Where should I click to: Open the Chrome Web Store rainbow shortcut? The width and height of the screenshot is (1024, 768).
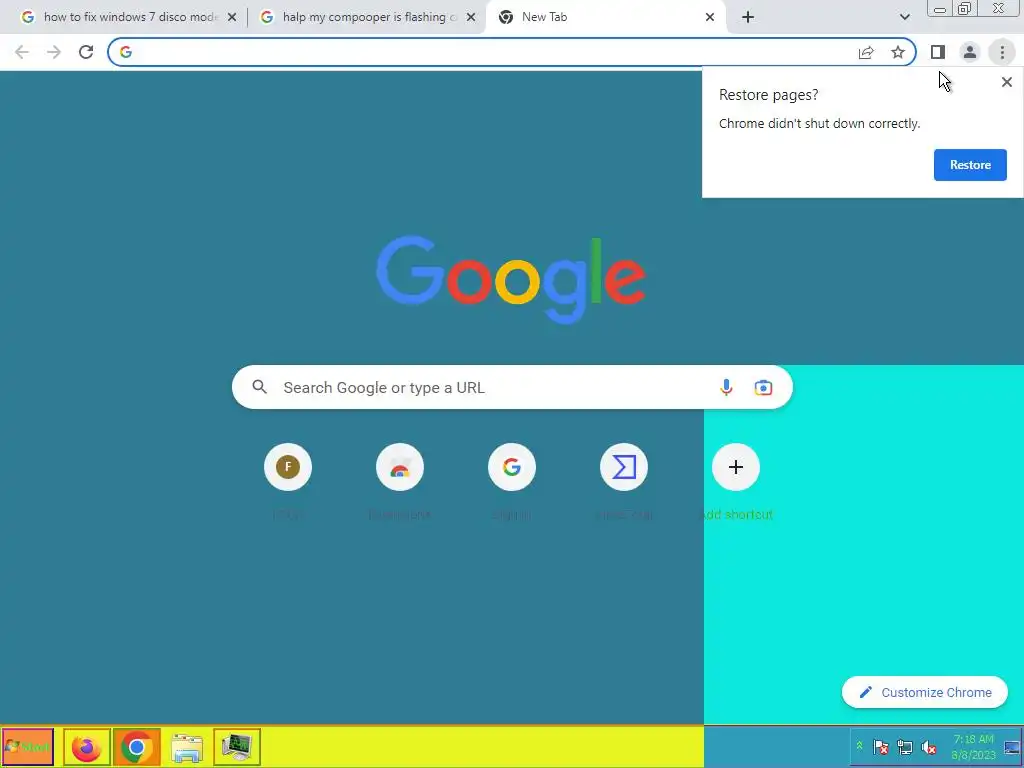[400, 467]
